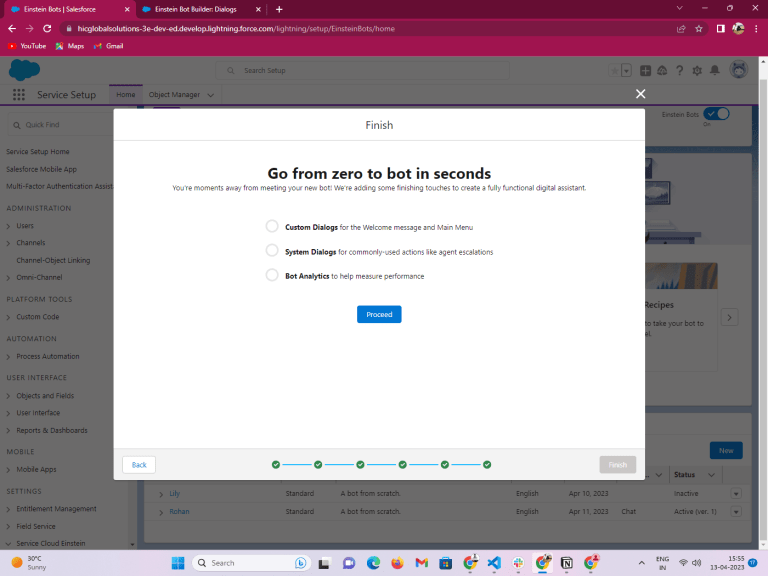The height and width of the screenshot is (576, 768).
Task: Click the Trailhead guidance icon in header
Action: [662, 71]
